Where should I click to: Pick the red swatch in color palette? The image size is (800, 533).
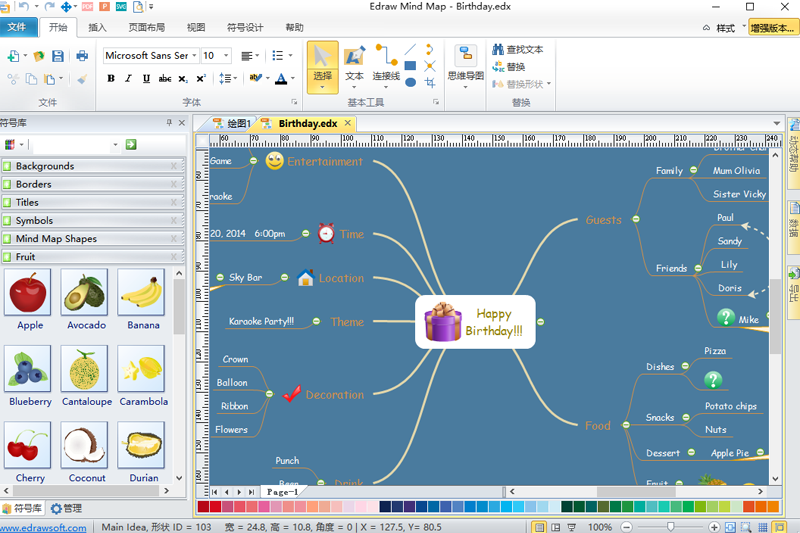[217, 507]
